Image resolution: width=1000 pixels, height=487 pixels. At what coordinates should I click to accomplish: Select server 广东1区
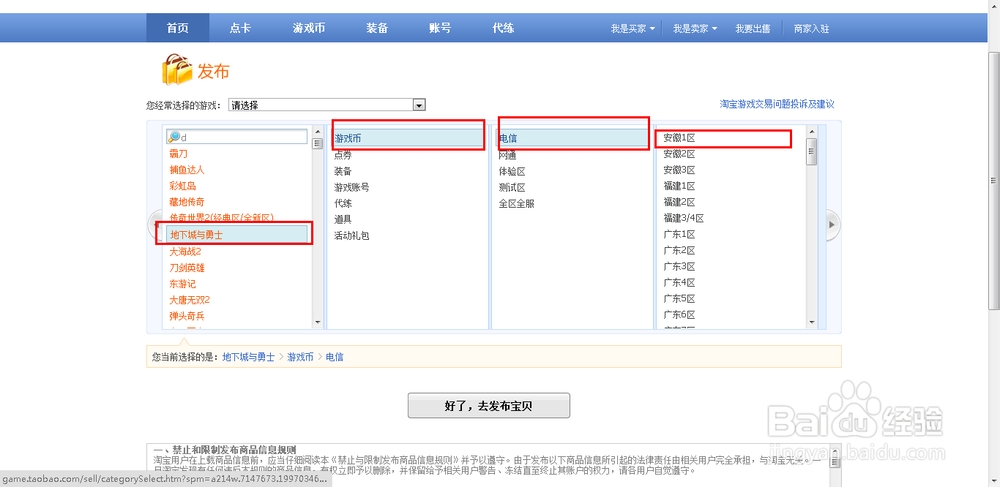point(679,234)
